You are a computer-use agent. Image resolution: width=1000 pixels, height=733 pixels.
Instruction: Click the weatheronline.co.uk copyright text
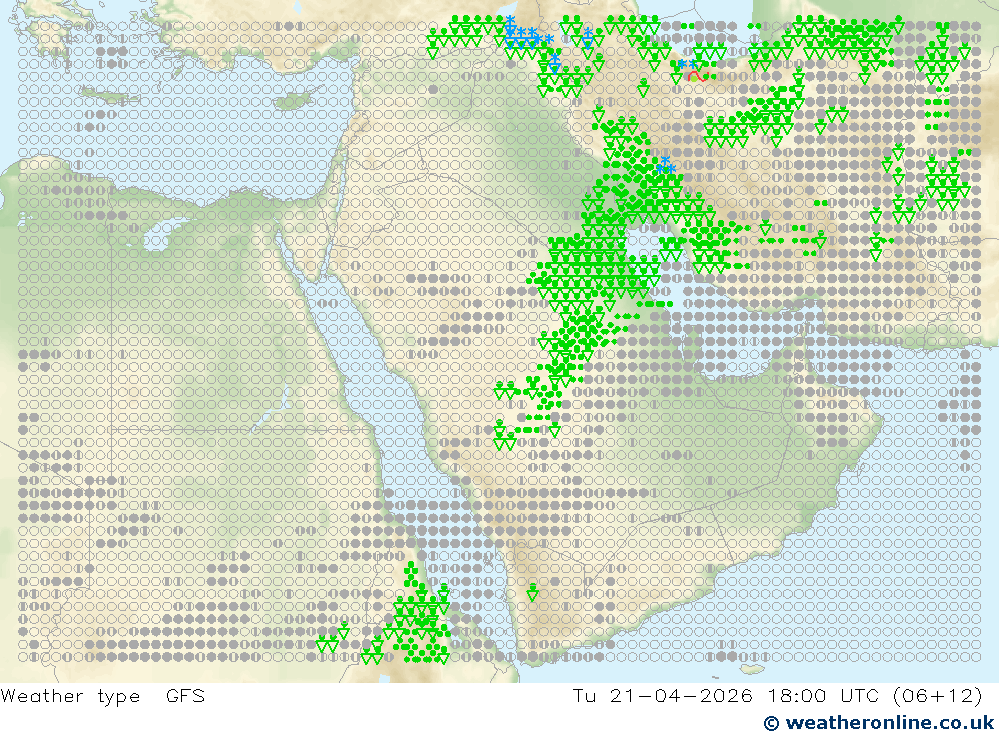(x=879, y=722)
